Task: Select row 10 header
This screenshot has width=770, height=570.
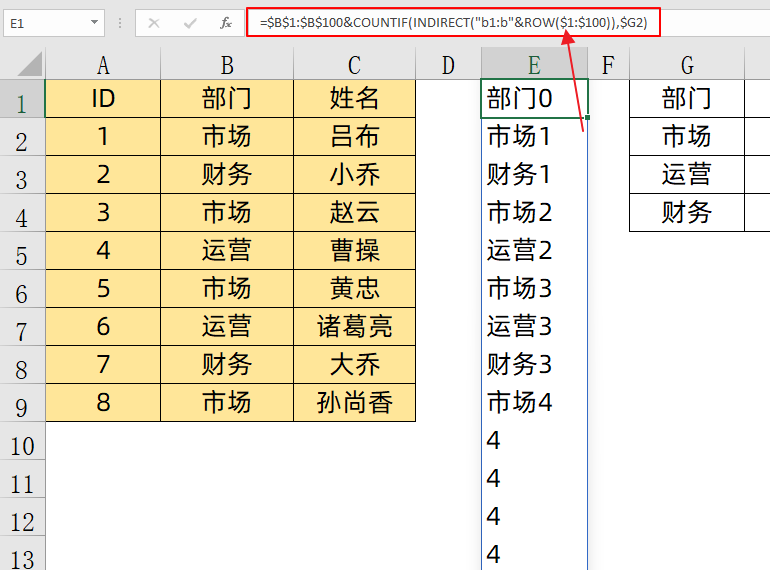Action: [22, 441]
